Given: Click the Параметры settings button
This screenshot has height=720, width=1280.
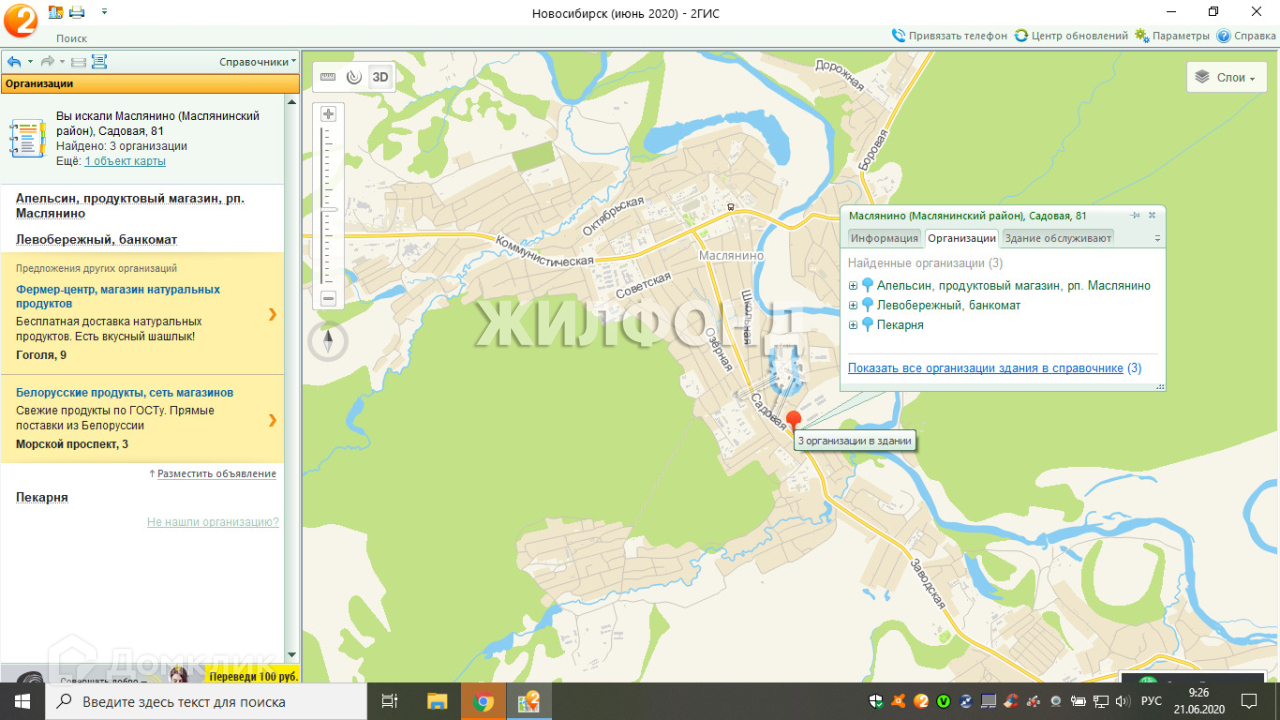Looking at the screenshot, I should pyautogui.click(x=1172, y=35).
